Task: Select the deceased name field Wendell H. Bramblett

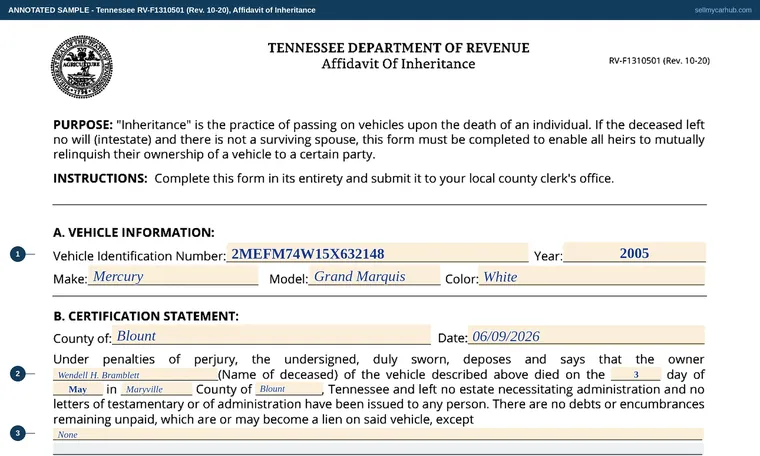Action: pyautogui.click(x=136, y=375)
